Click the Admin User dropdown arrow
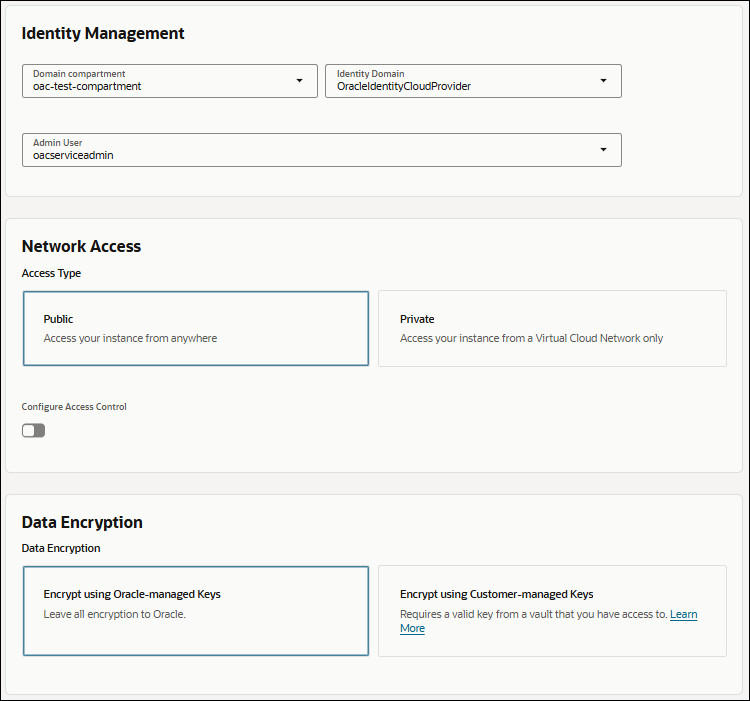The width and height of the screenshot is (750, 701). point(603,150)
